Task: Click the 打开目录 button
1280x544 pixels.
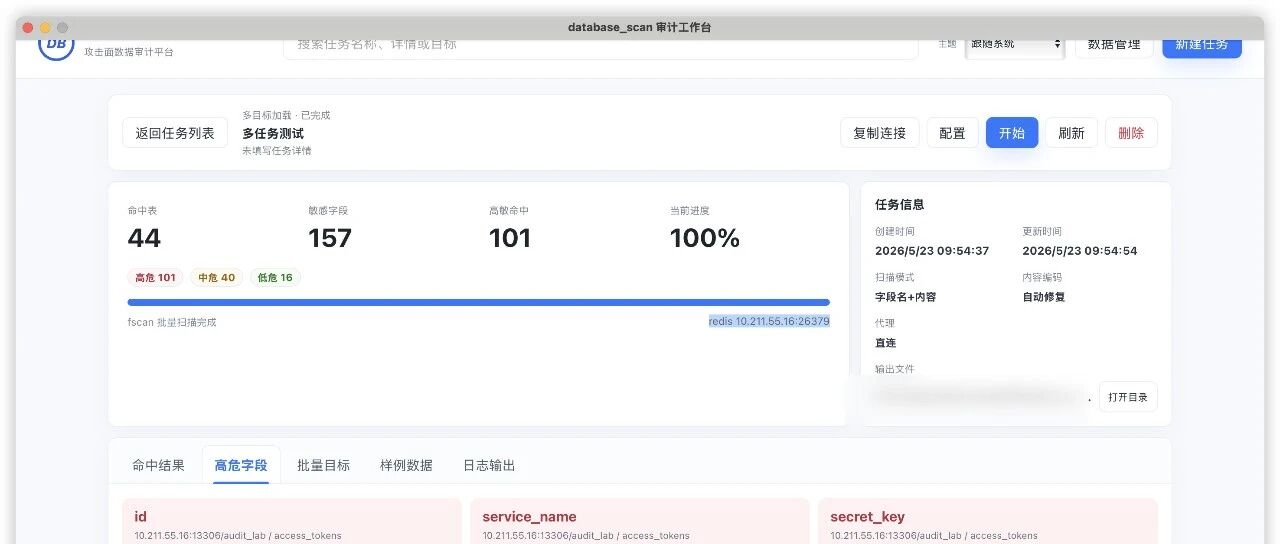Action: tap(1128, 397)
